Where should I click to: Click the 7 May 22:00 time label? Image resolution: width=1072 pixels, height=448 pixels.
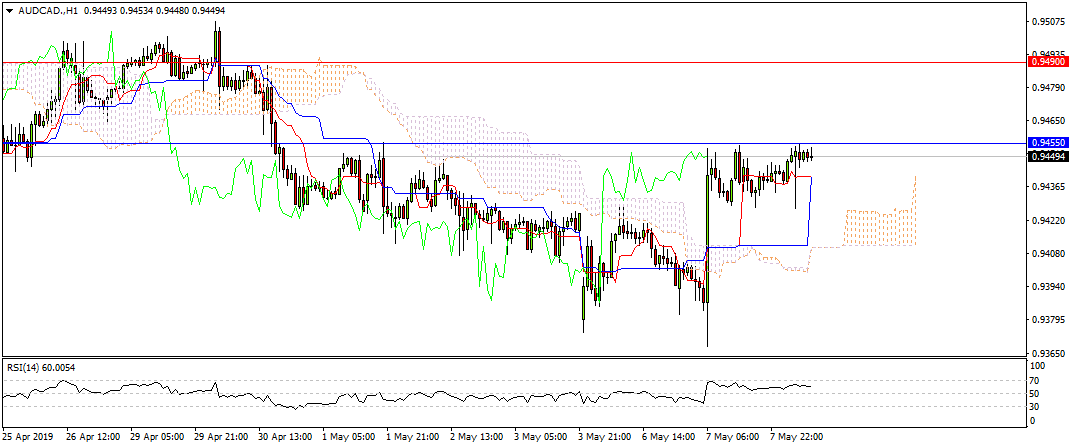coord(798,436)
